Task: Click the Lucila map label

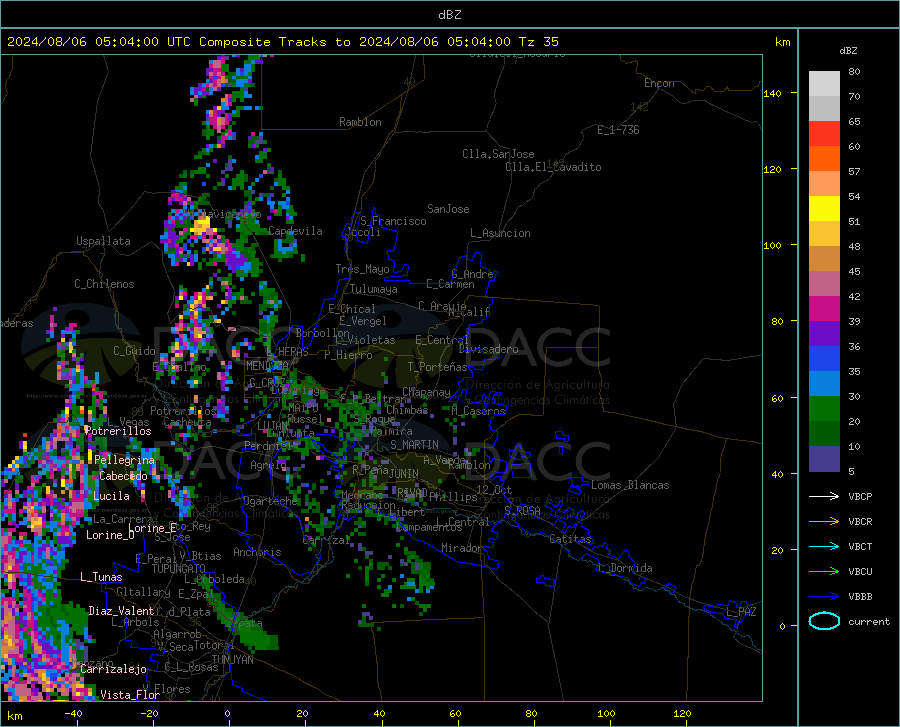Action: click(111, 496)
